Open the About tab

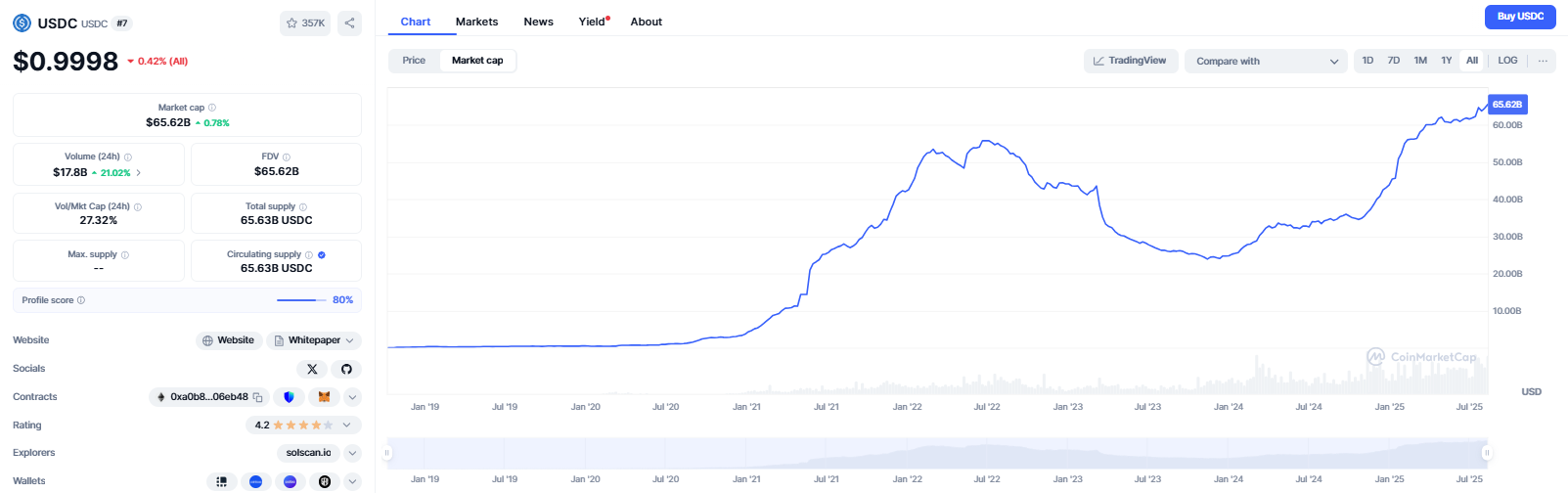coord(647,22)
